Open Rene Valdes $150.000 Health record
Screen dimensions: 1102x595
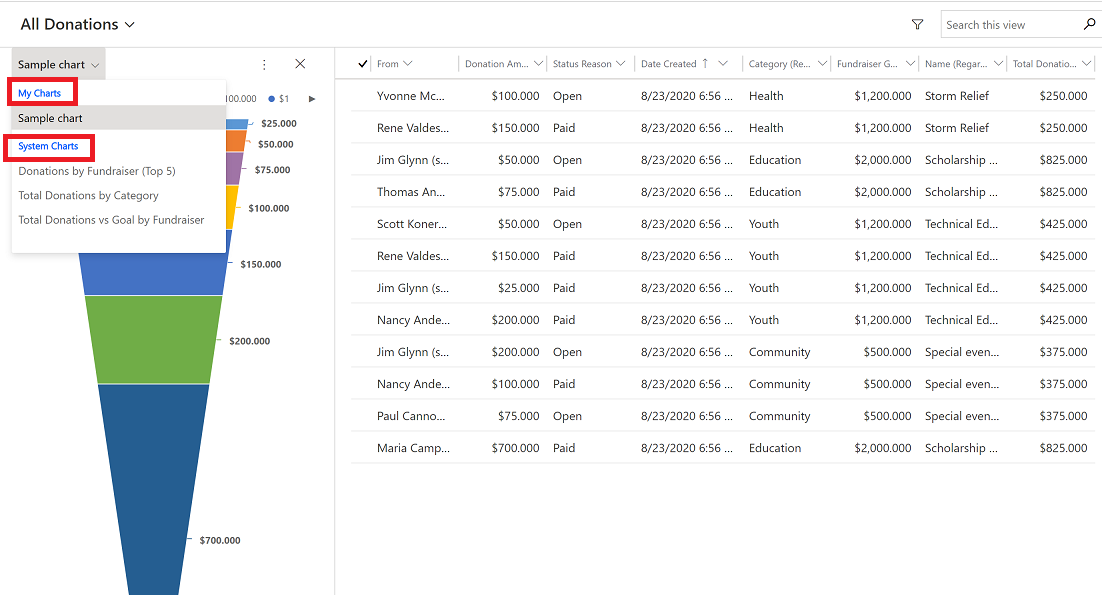[413, 128]
